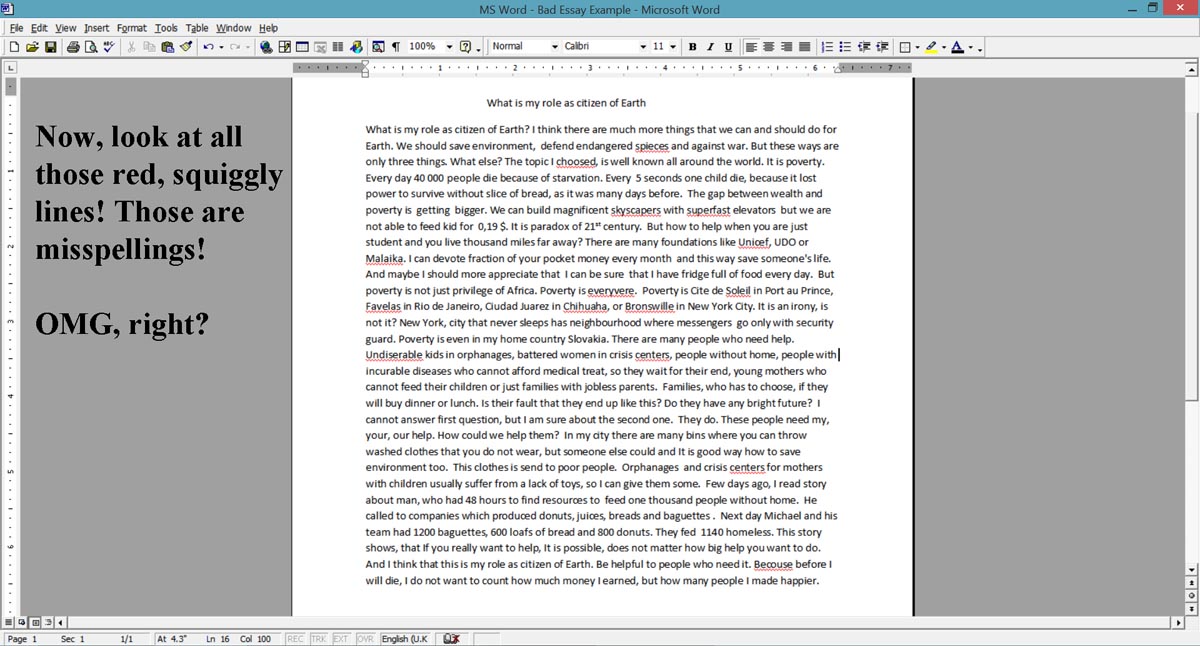Open the Tools menu

click(x=166, y=28)
